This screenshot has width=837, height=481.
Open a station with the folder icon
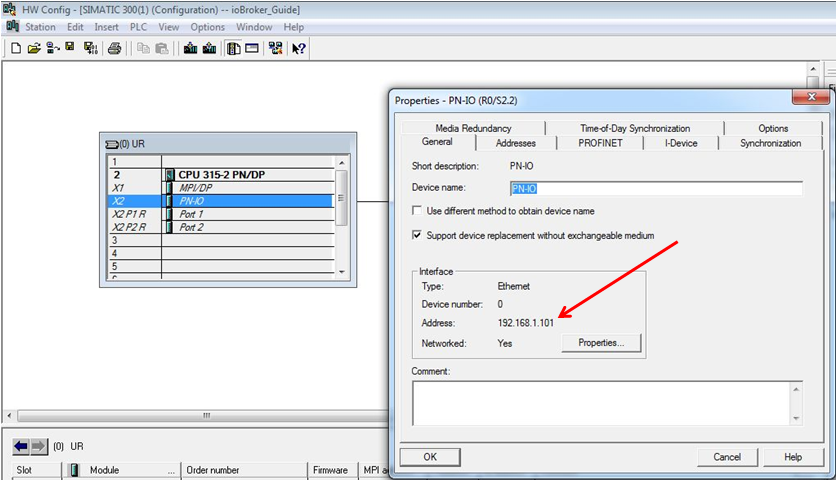[x=34, y=49]
